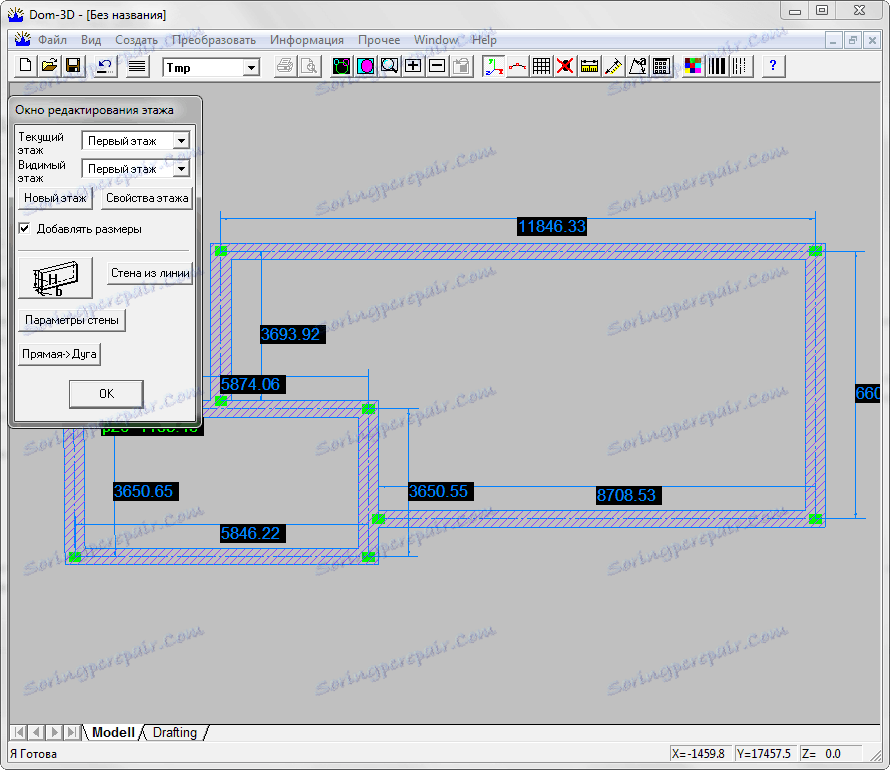Click the X coordinate status field
This screenshot has width=890, height=770.
pos(699,754)
